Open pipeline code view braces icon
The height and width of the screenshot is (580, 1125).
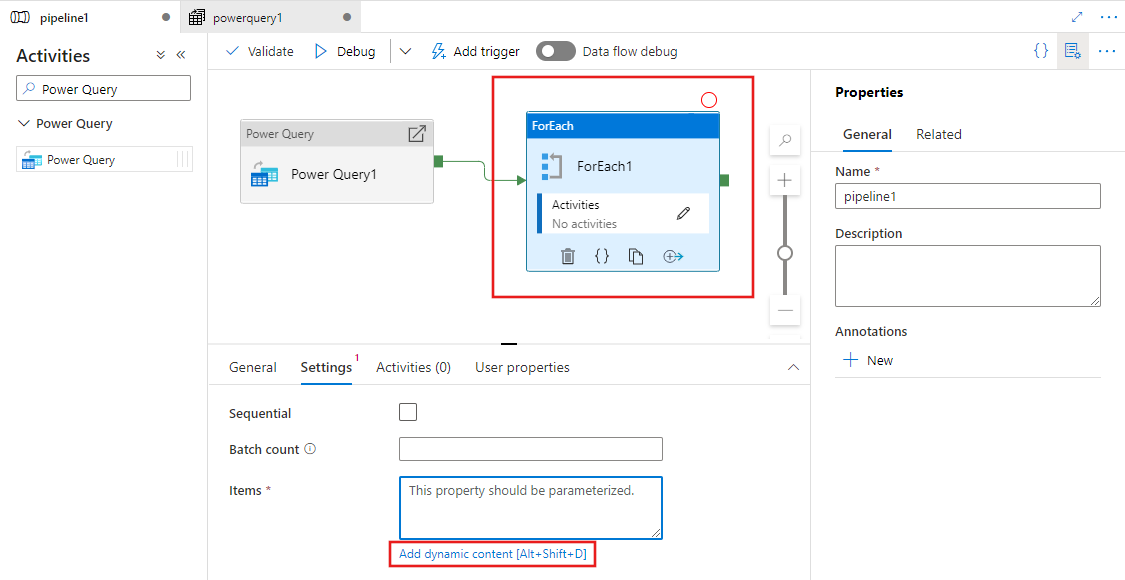pyautogui.click(x=1041, y=51)
